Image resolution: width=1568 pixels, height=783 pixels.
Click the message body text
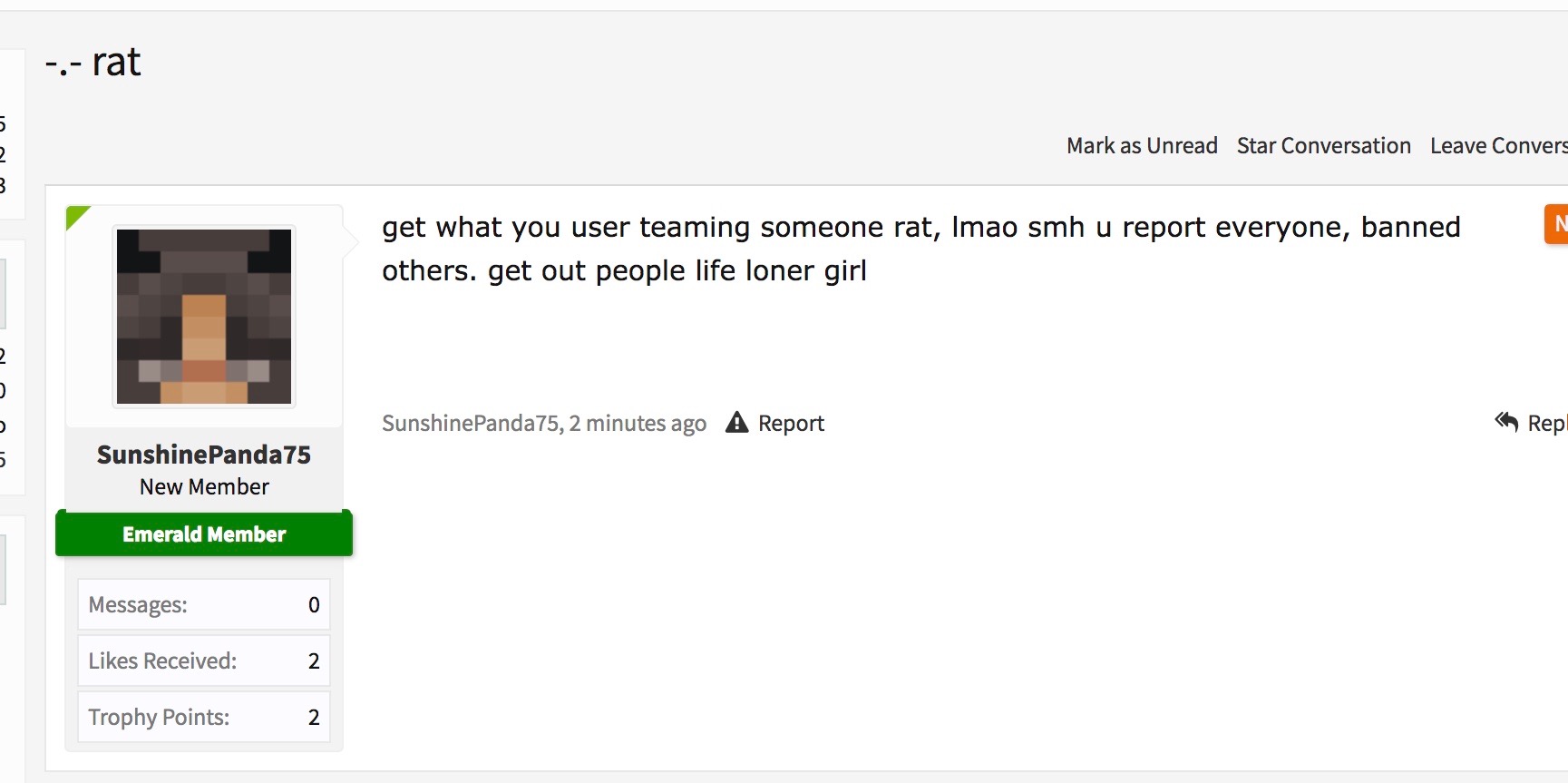(920, 249)
